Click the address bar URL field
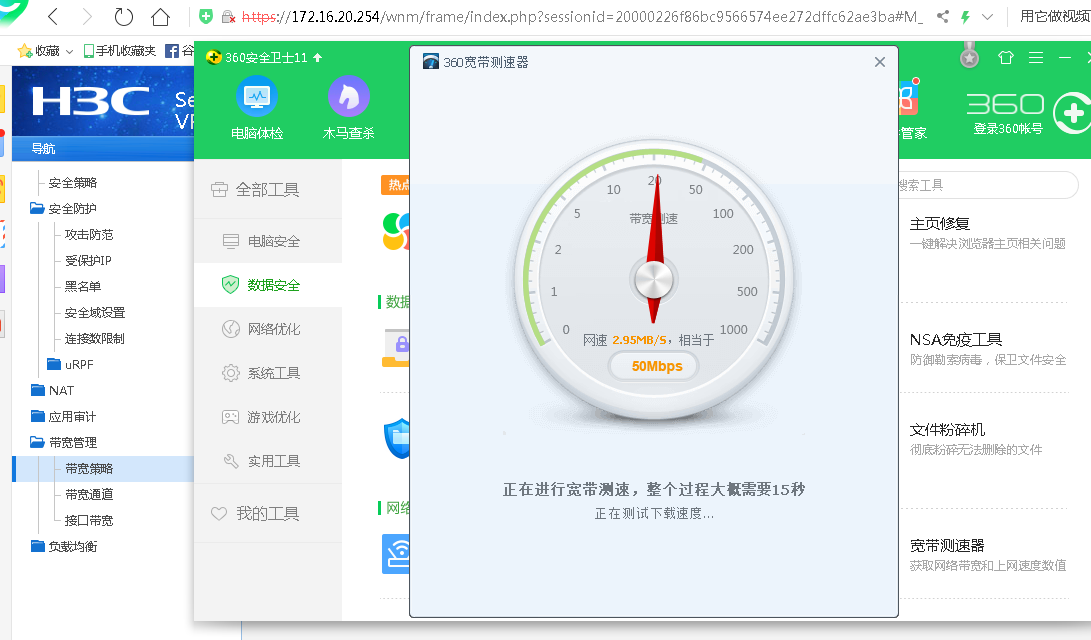 pos(582,17)
